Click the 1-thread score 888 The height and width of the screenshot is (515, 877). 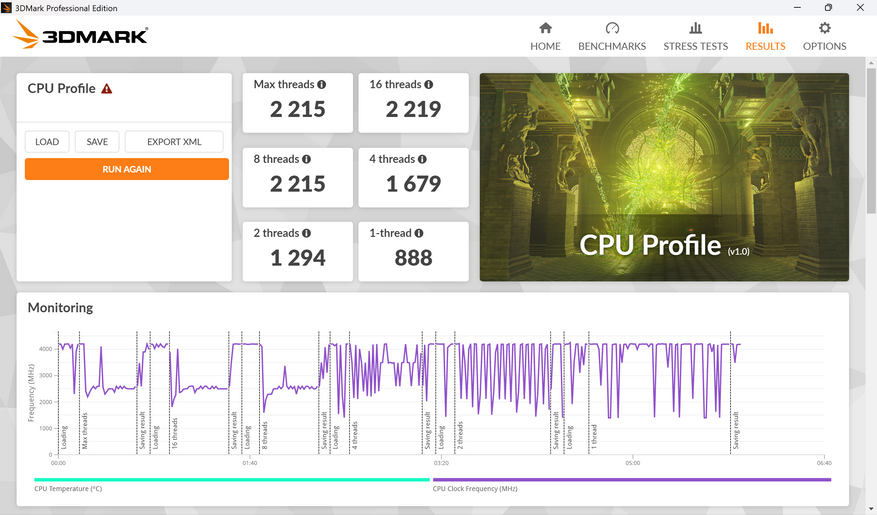coord(413,258)
